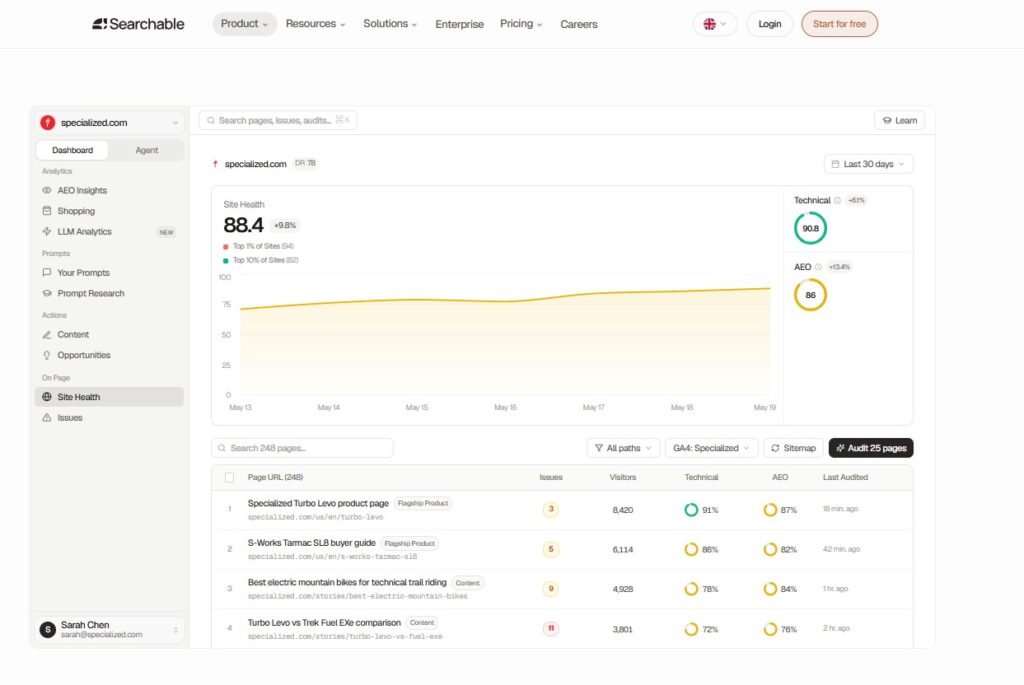
Task: Click the Sitemap button
Action: pos(793,448)
